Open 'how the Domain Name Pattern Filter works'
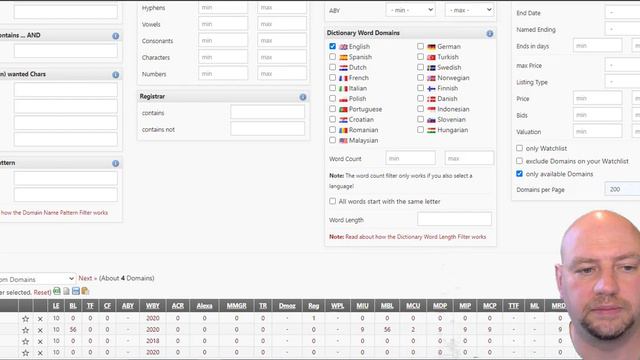Image resolution: width=640 pixels, height=360 pixels. pos(54,213)
